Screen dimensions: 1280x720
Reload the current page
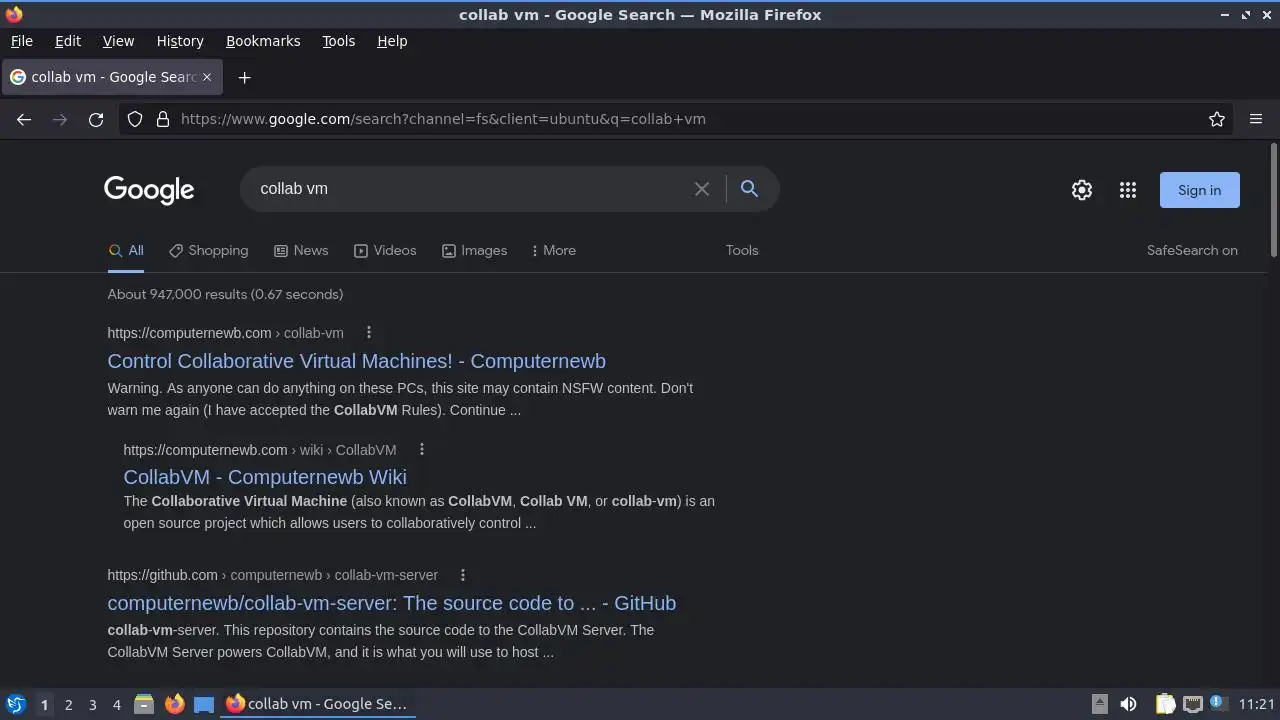coord(96,119)
